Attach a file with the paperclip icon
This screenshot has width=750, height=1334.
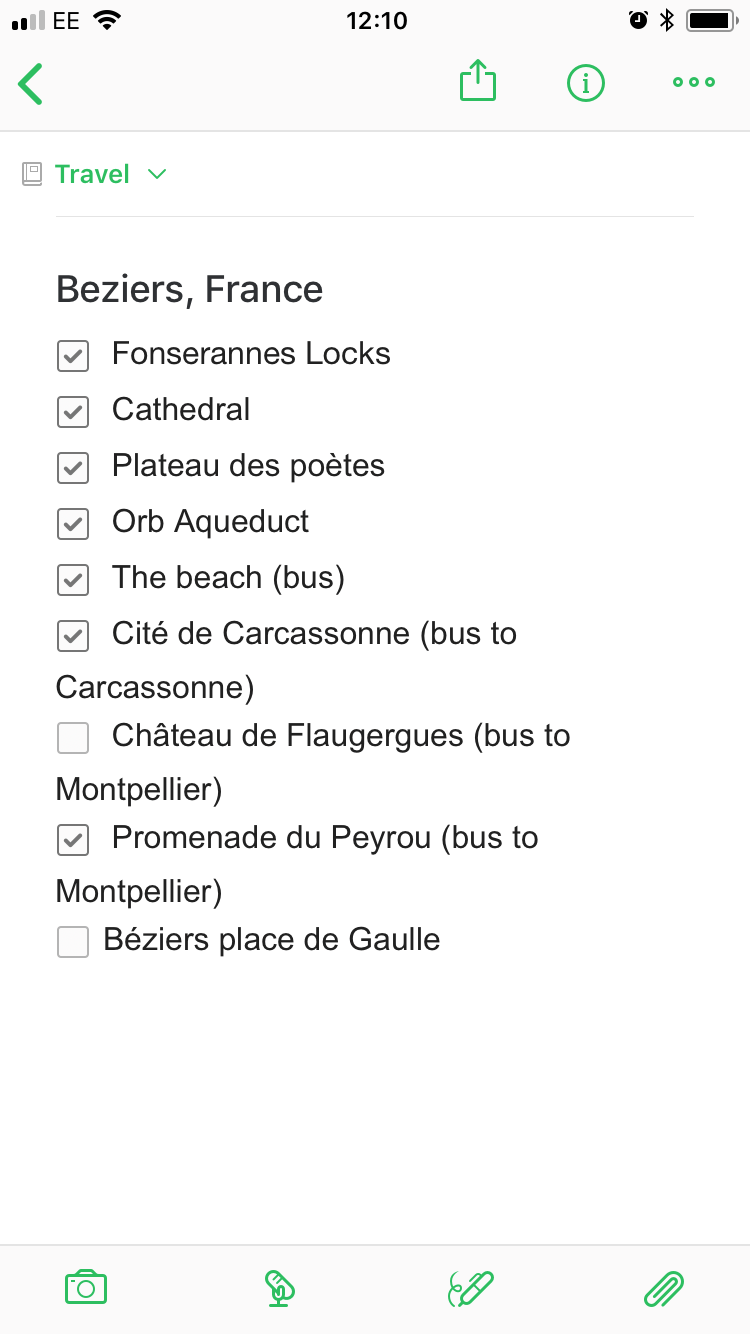click(x=663, y=1288)
